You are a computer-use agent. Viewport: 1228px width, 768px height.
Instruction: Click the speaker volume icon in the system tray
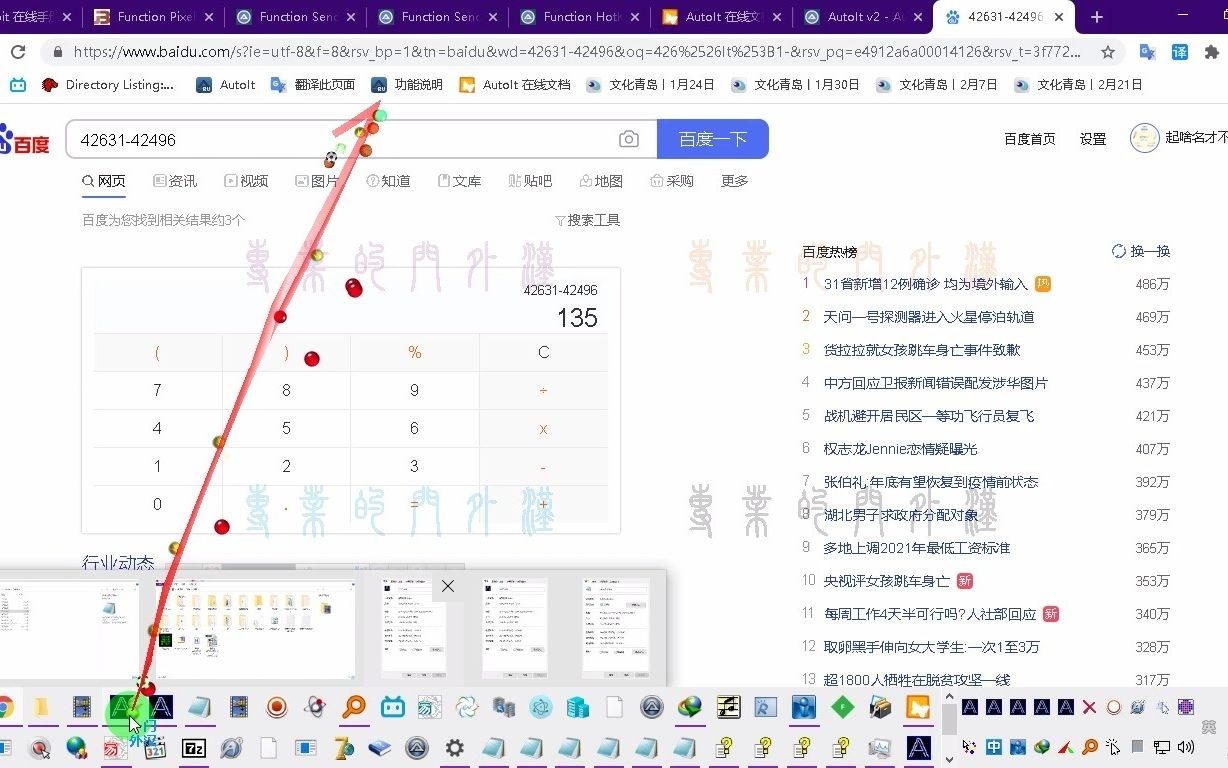point(1185,747)
